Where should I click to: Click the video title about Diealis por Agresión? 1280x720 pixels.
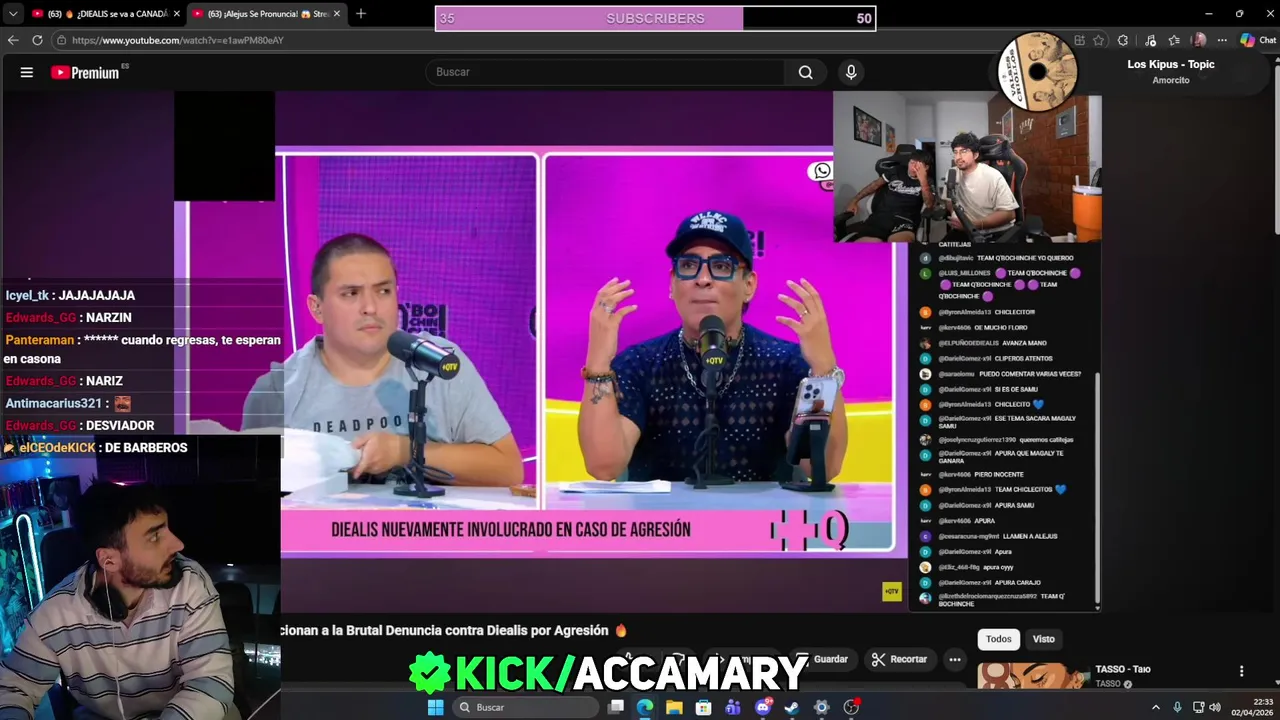click(455, 630)
